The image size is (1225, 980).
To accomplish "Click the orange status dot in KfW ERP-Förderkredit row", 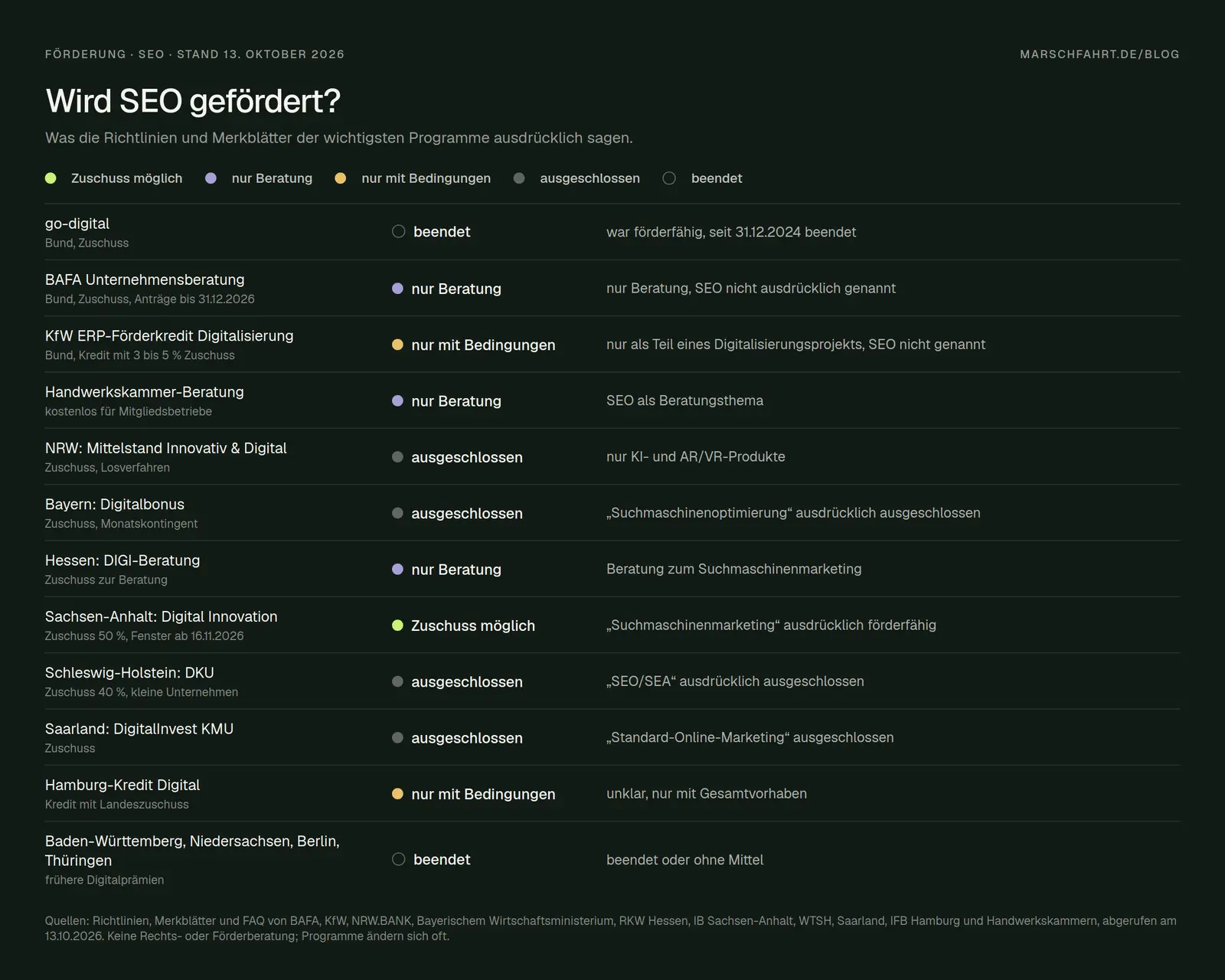I will pyautogui.click(x=397, y=345).
